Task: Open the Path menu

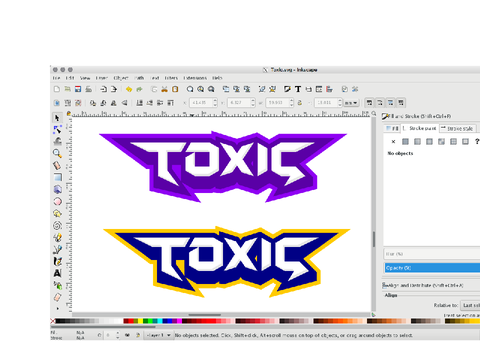Action: pyautogui.click(x=139, y=78)
